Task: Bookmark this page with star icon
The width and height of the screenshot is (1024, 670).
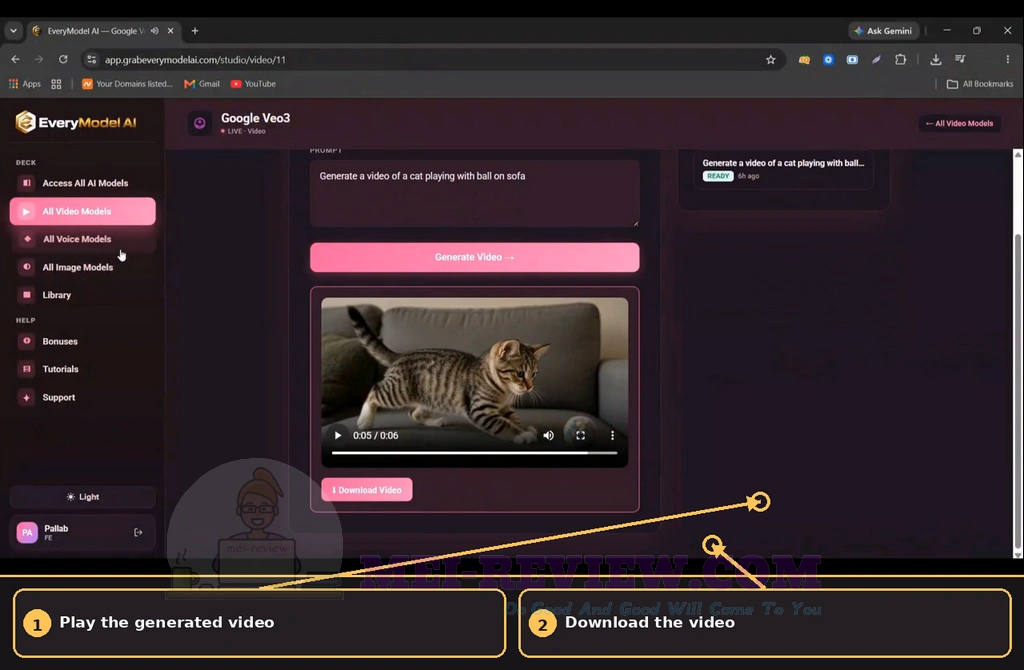Action: (x=771, y=59)
